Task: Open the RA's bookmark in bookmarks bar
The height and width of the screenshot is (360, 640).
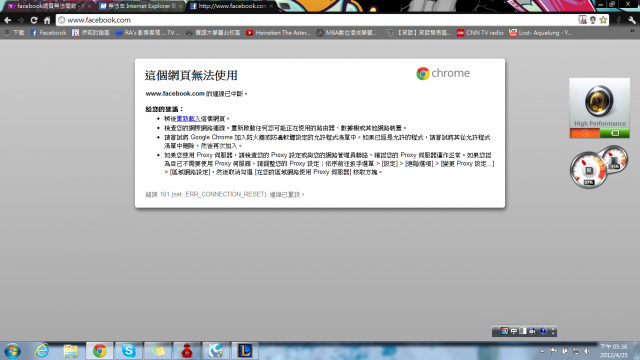Action: [x=147, y=33]
